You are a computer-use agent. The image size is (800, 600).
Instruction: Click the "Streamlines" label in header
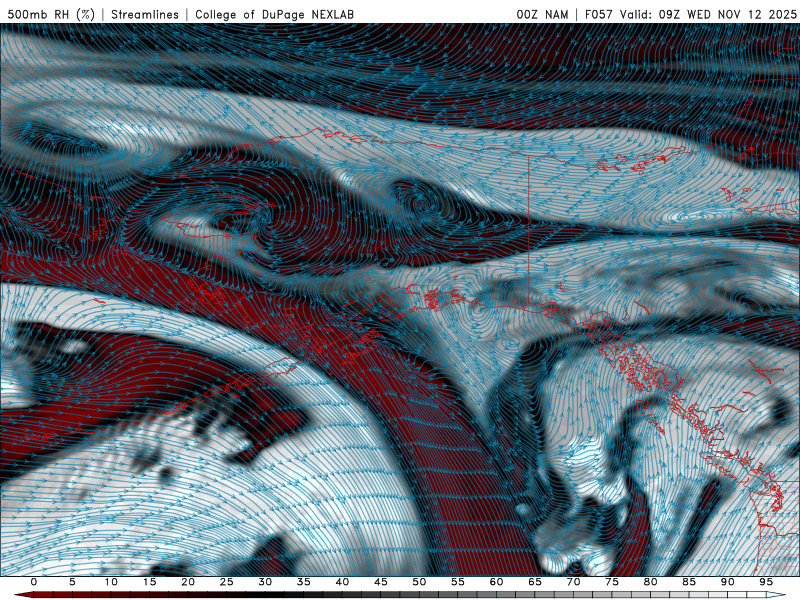[x=147, y=14]
